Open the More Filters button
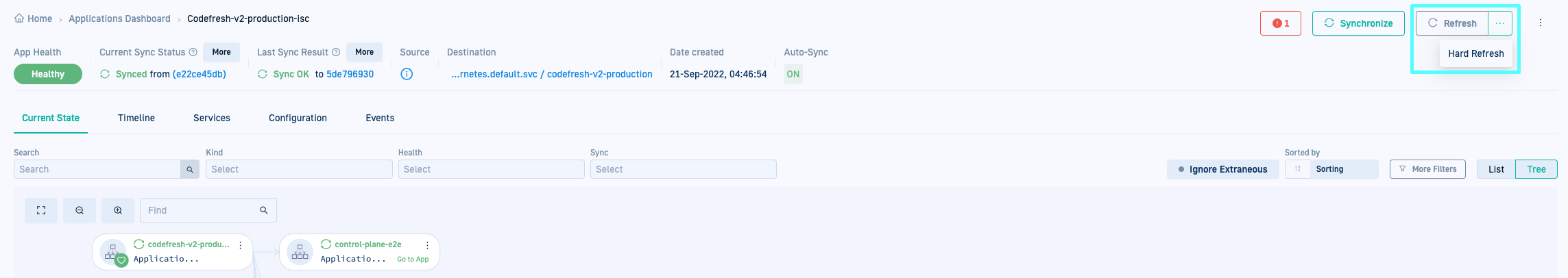The width and height of the screenshot is (1568, 278). pyautogui.click(x=1427, y=169)
